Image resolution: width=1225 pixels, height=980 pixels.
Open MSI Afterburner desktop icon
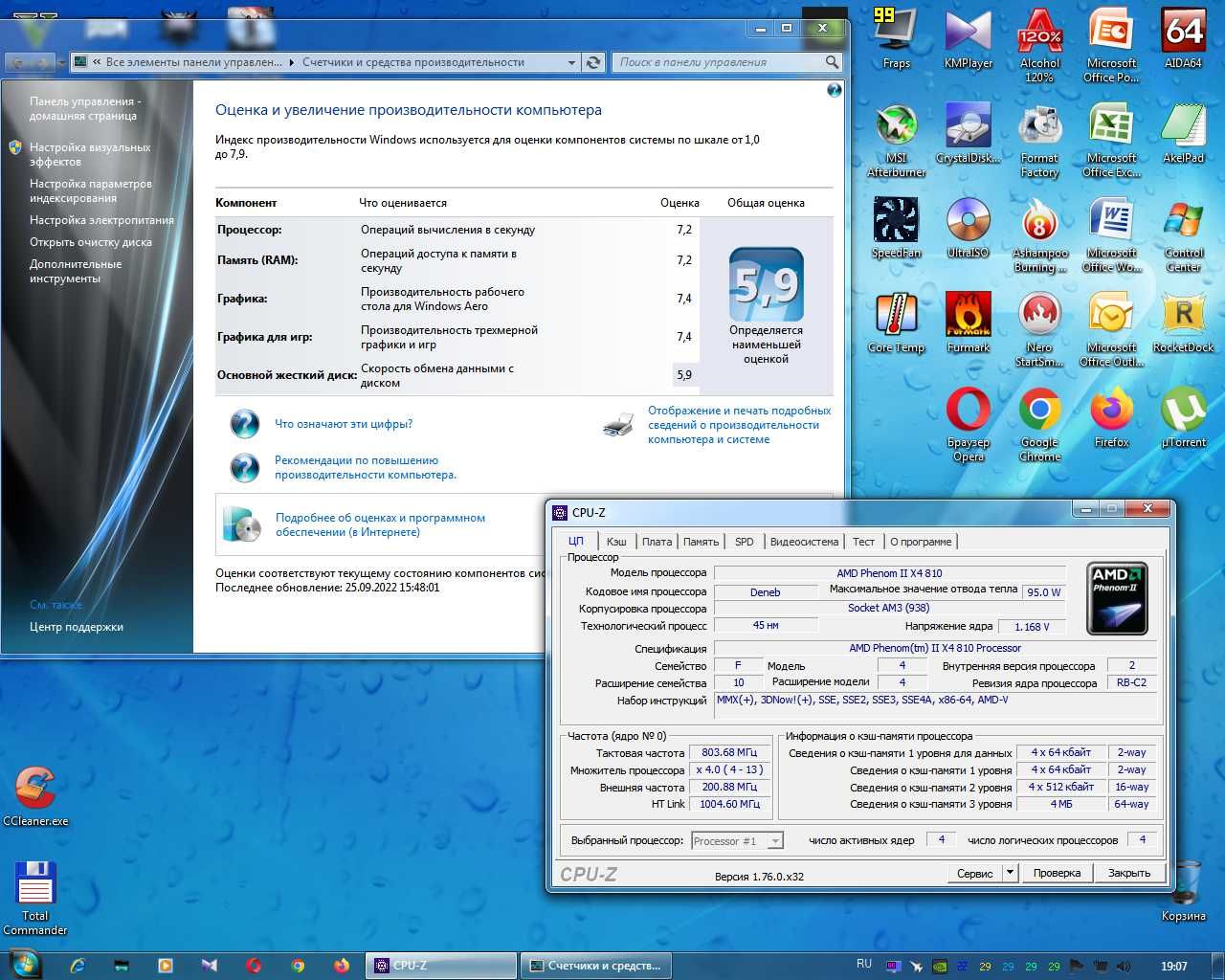896,140
